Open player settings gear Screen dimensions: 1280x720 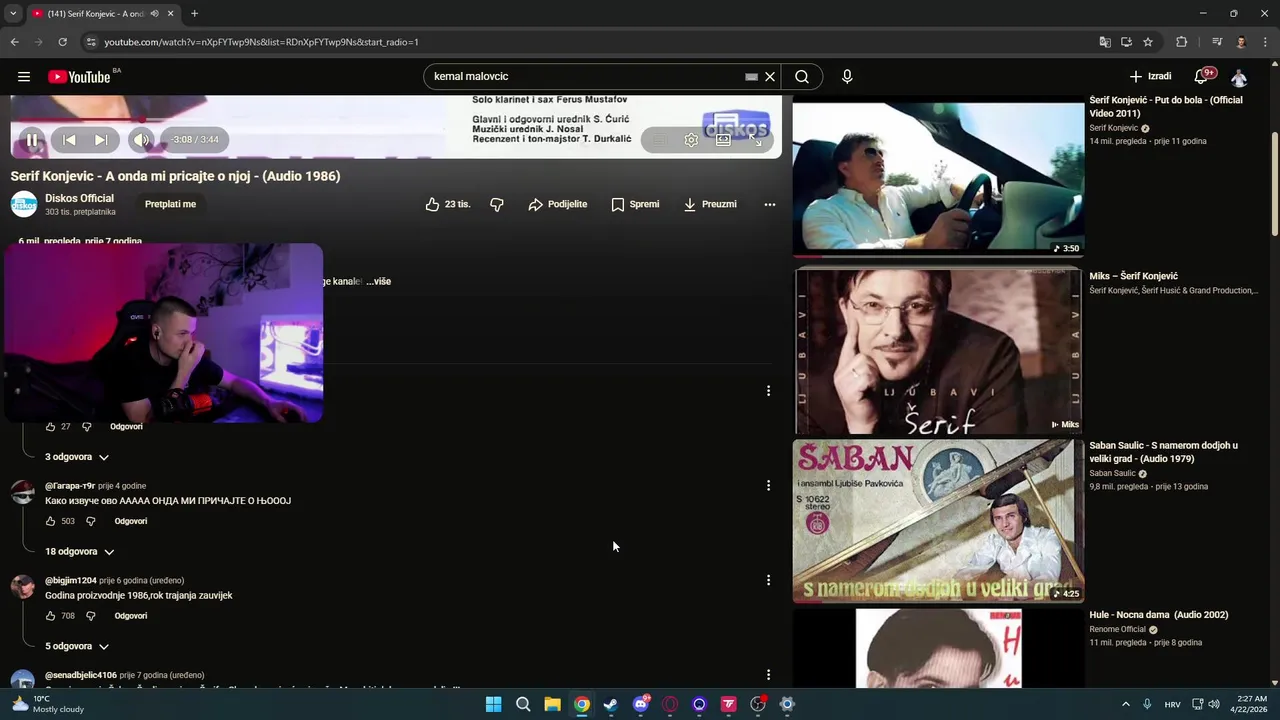(x=691, y=140)
